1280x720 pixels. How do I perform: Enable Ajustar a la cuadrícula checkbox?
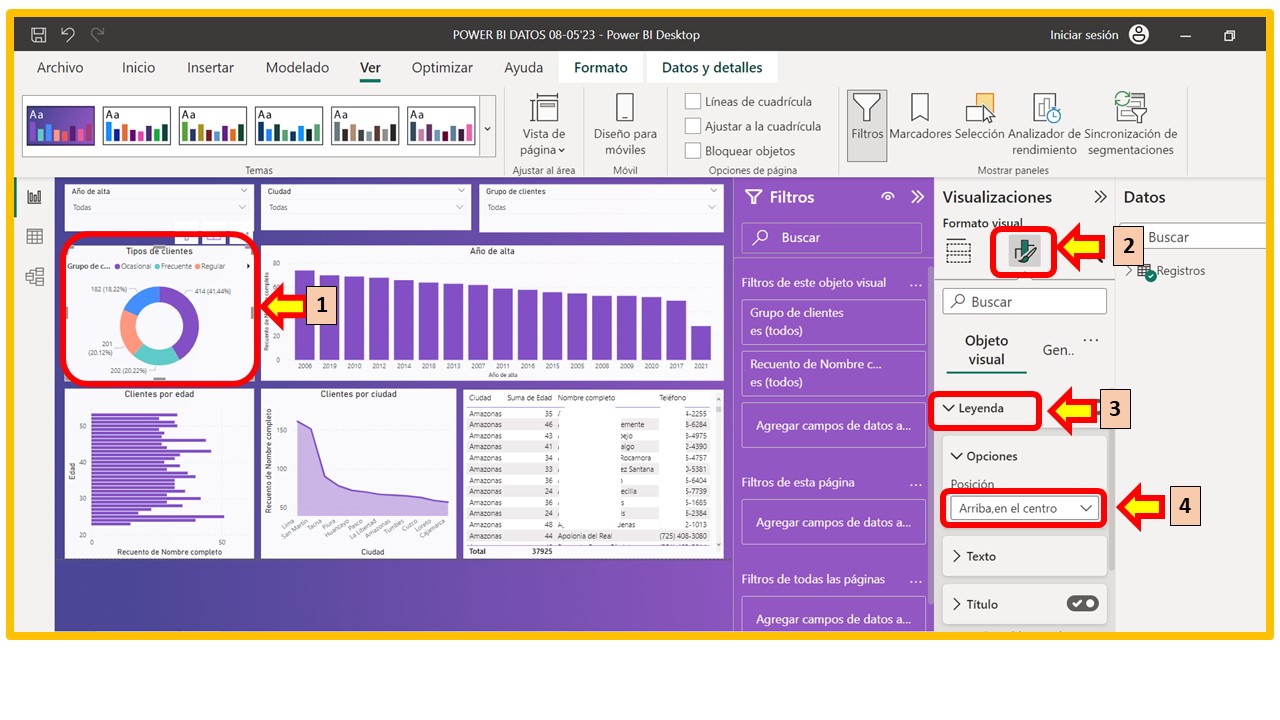coord(692,126)
